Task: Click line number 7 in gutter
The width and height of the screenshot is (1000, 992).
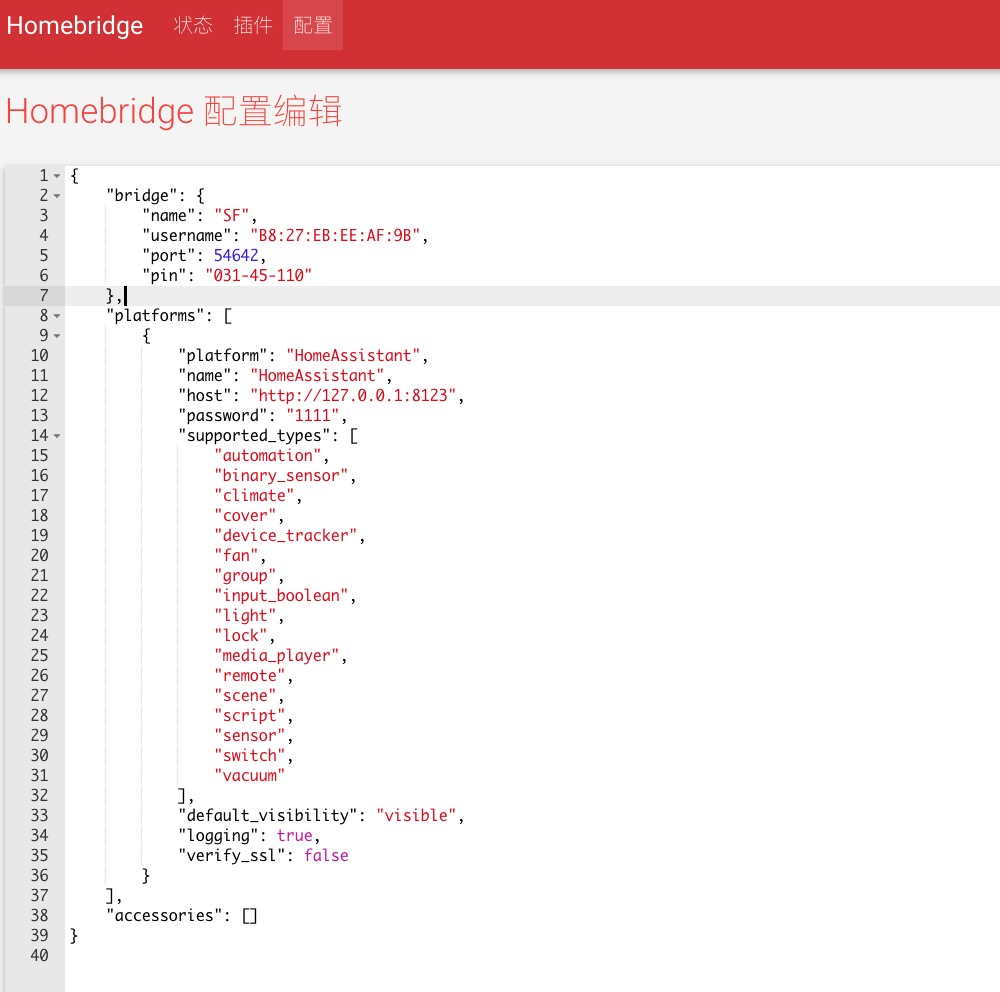Action: 44,295
